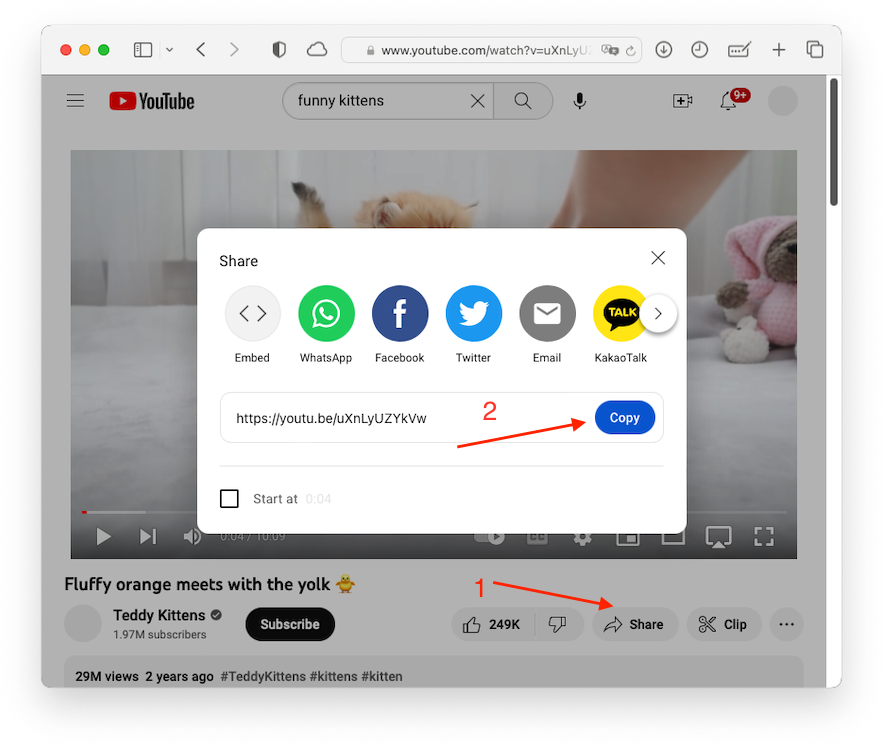Click the Teddy Kittens channel avatar
This screenshot has width=883, height=744.
83,623
